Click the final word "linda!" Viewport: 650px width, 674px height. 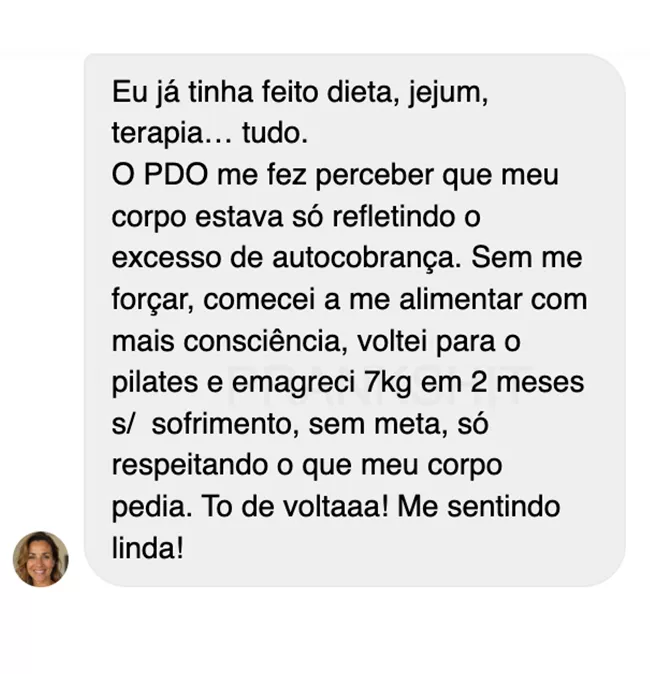147,548
